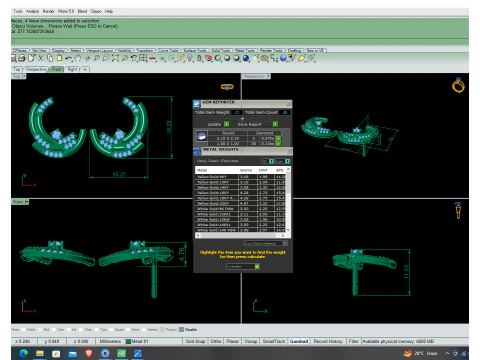480x360 pixels.
Task: Open the Use Object Materials dropdown
Action: (265, 243)
